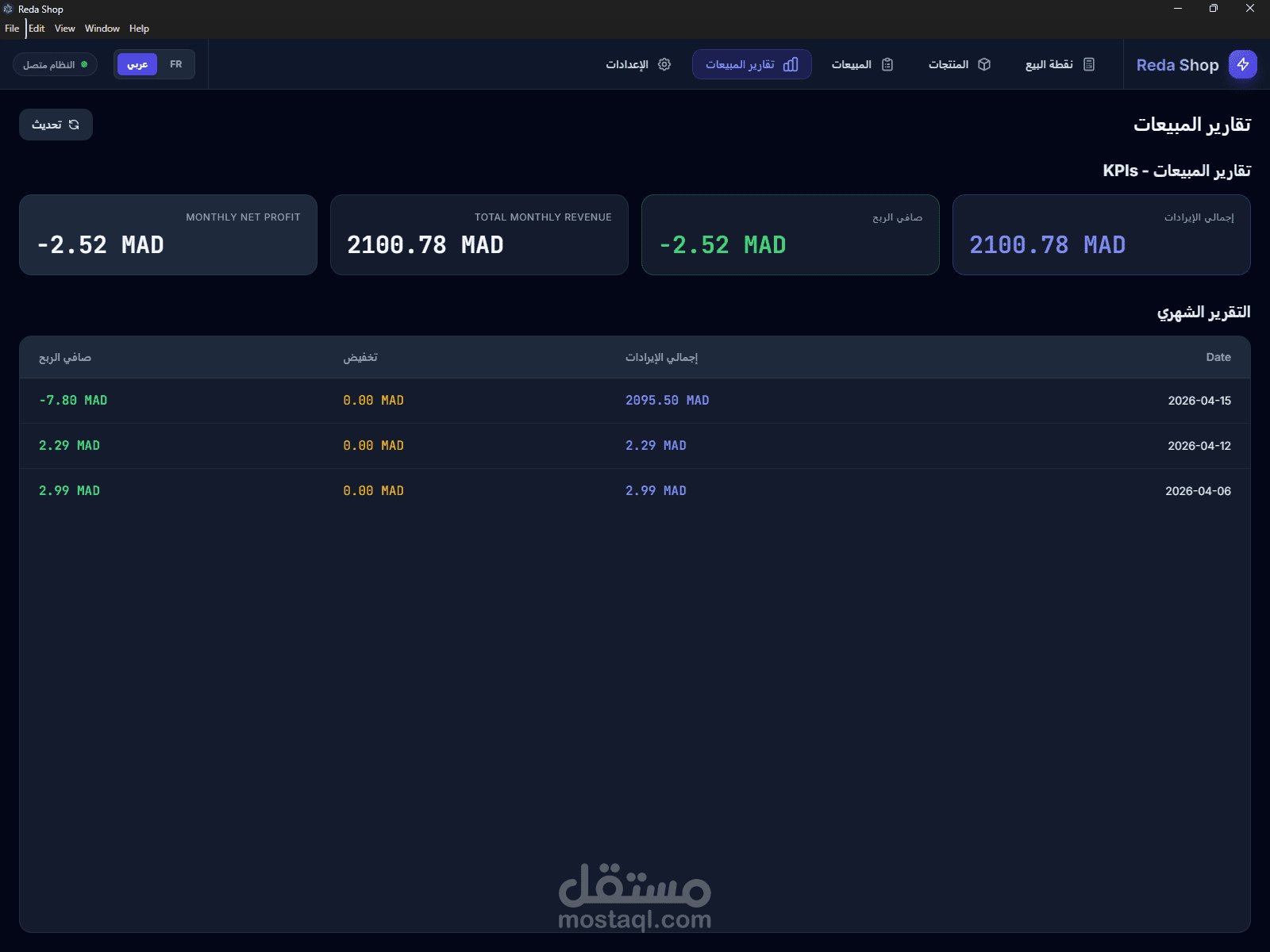The width and height of the screenshot is (1270, 952).
Task: Select the 2026-04-15 date cell
Action: pyautogui.click(x=1199, y=401)
